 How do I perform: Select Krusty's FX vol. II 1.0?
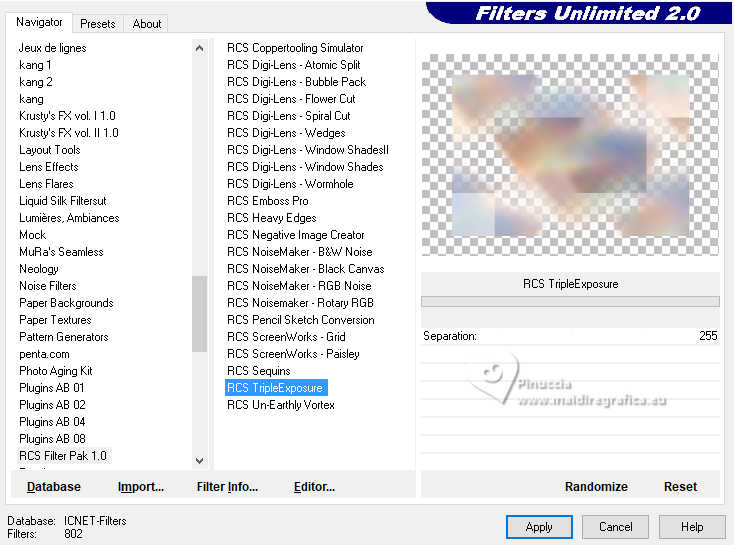69,133
